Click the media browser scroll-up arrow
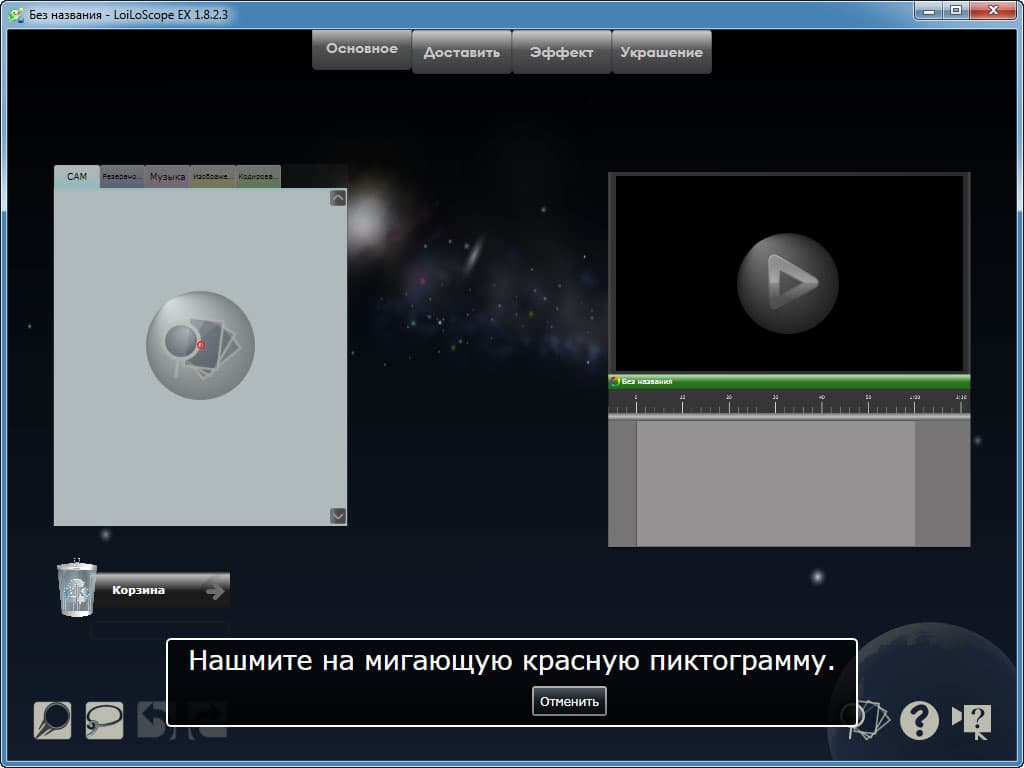1024x768 pixels. tap(338, 198)
